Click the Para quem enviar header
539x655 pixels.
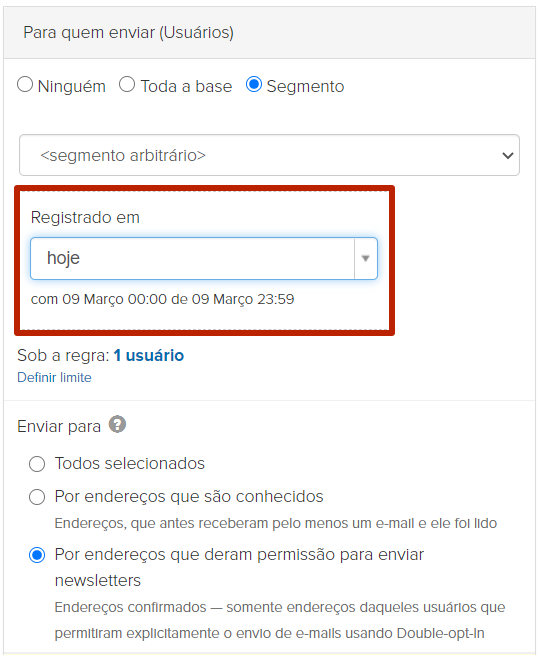tap(128, 33)
